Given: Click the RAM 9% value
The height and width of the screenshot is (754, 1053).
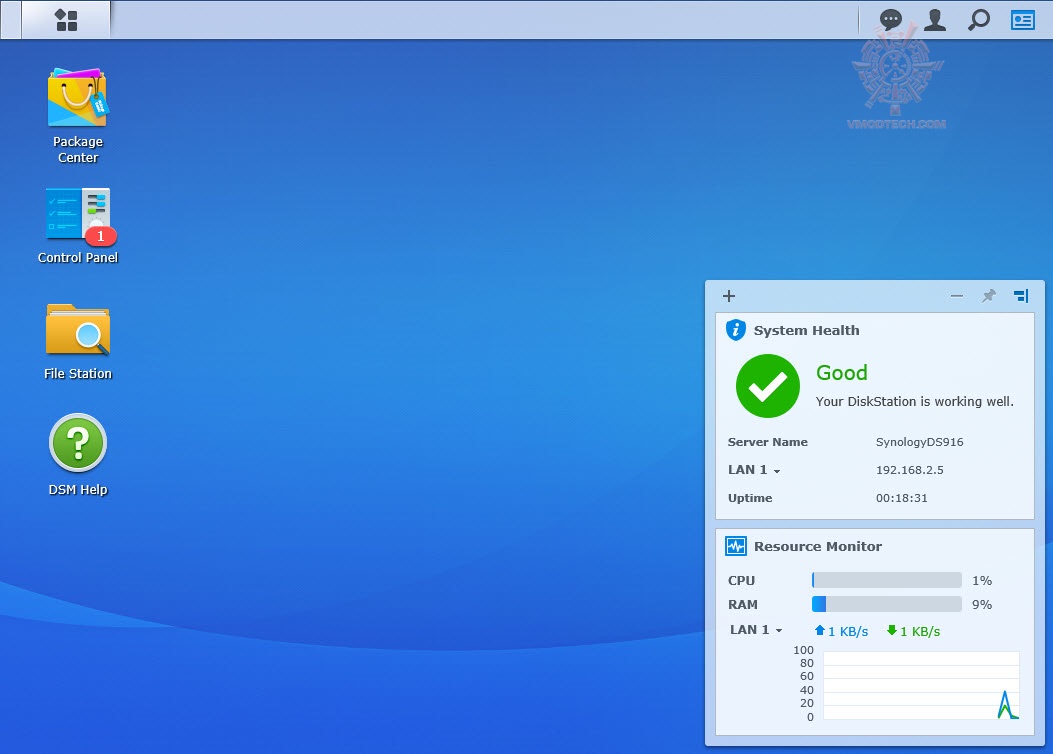Looking at the screenshot, I should point(982,605).
